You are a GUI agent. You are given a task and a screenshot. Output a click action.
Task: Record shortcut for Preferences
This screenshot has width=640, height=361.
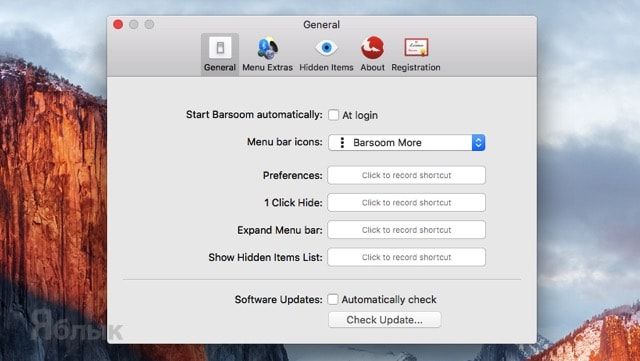[x=407, y=175]
